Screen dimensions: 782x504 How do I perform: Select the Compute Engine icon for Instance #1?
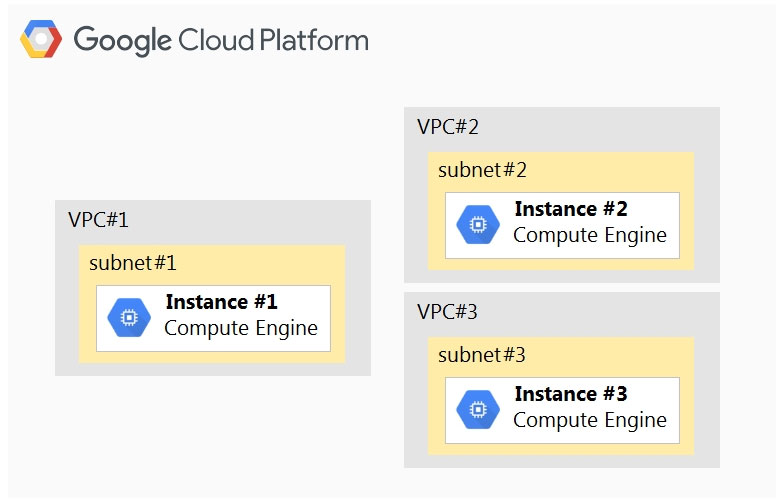(128, 318)
